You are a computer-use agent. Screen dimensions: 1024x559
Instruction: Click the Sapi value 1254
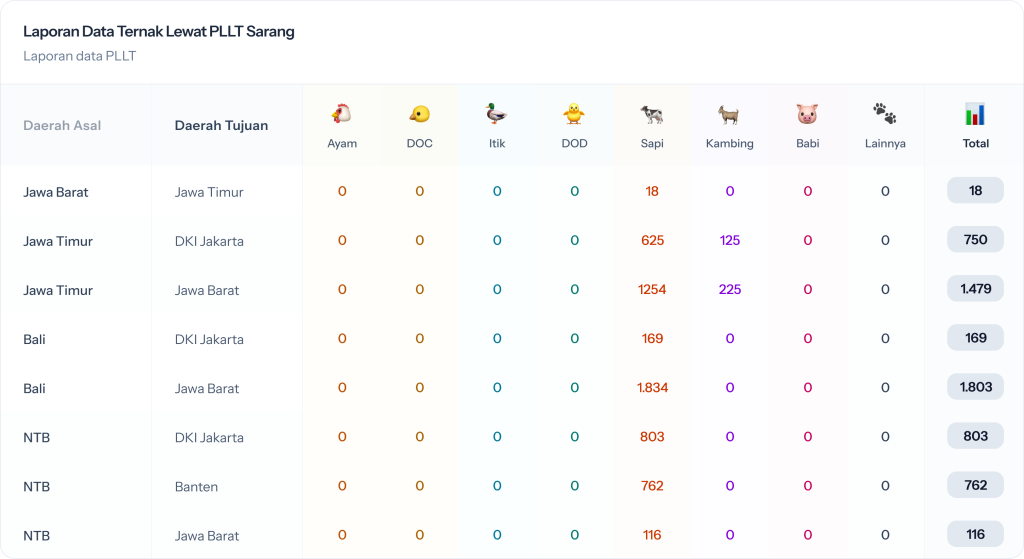click(652, 290)
